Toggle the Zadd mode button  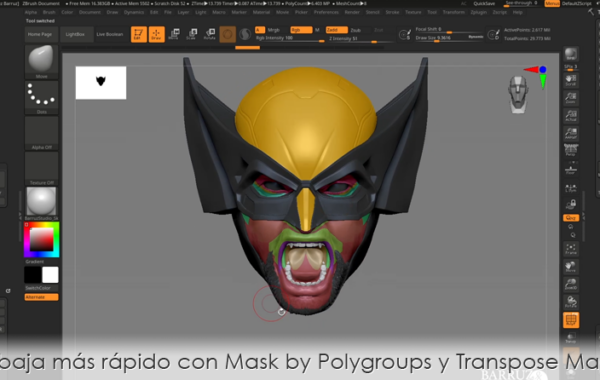coord(336,30)
